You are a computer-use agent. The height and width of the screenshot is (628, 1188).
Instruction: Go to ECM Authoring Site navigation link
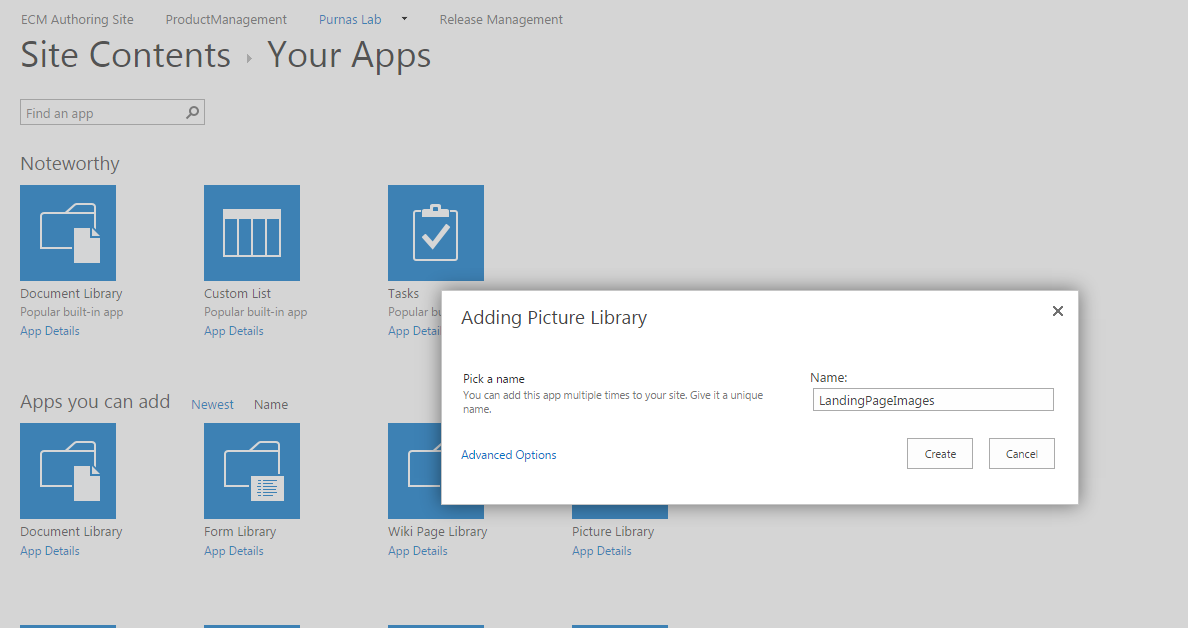[77, 19]
